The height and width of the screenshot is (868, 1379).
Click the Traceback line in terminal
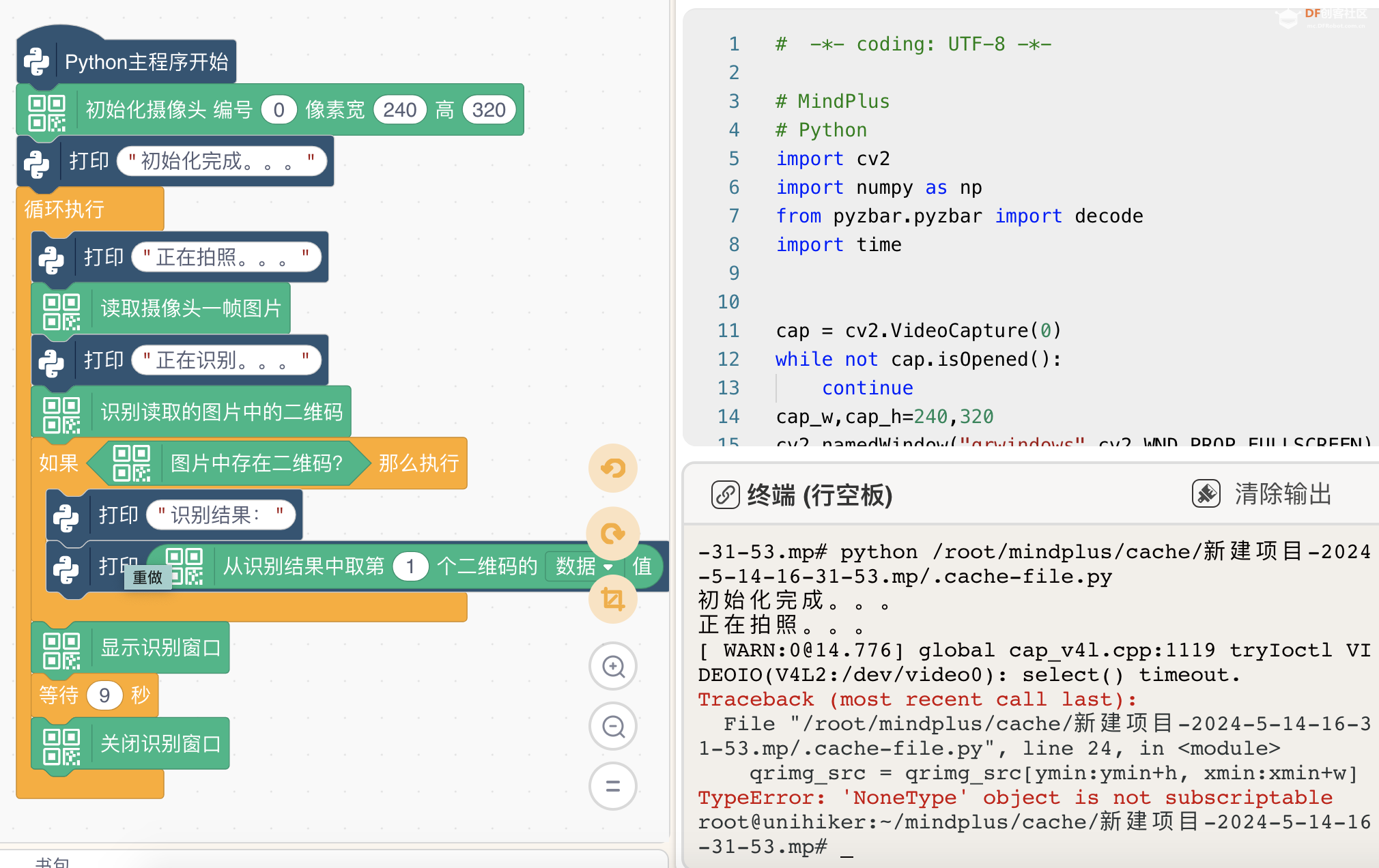tap(917, 699)
